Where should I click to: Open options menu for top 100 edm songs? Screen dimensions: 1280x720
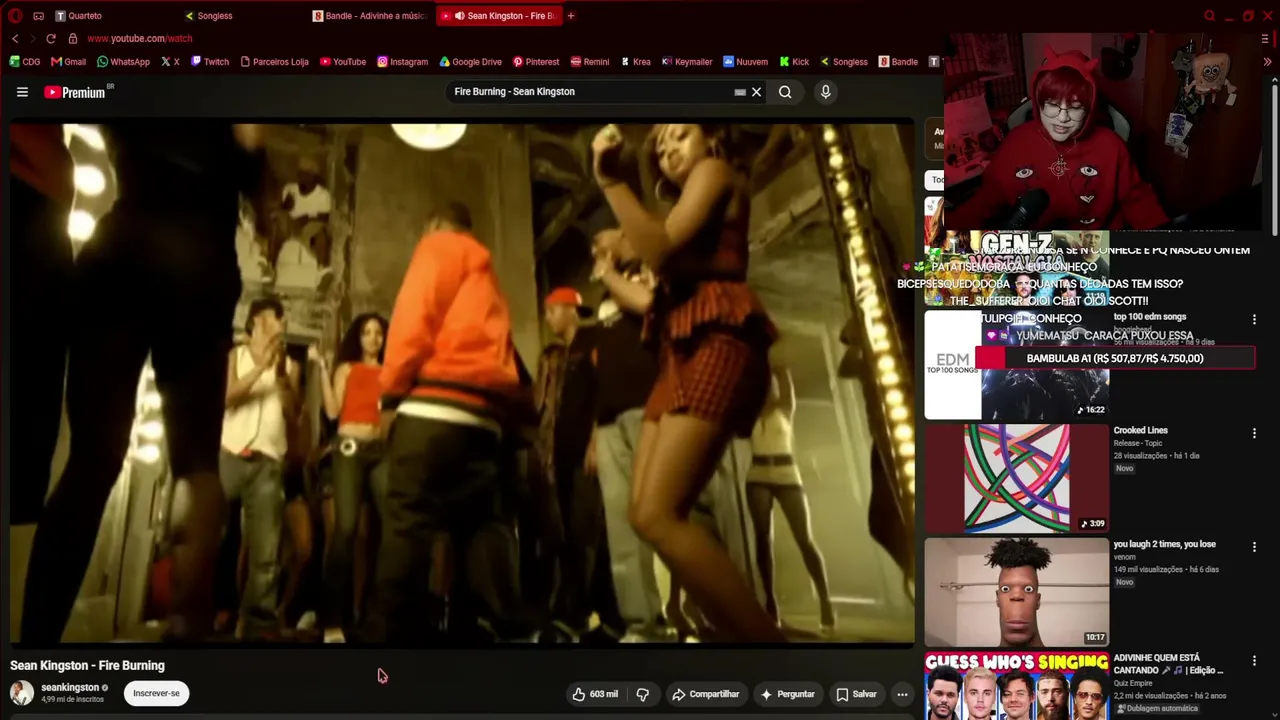(1254, 319)
